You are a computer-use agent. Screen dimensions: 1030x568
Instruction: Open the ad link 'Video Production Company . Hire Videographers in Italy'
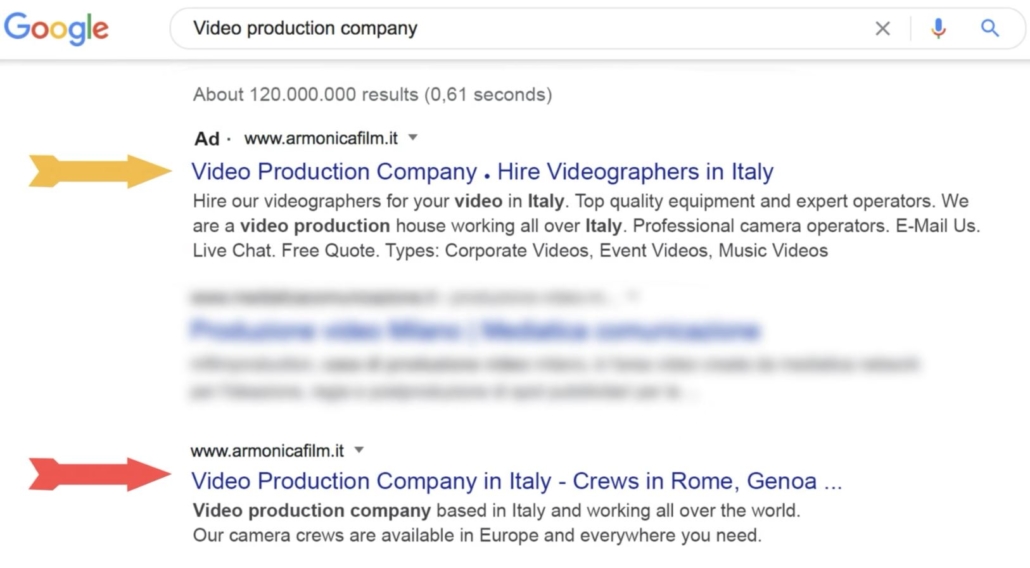[x=482, y=171]
